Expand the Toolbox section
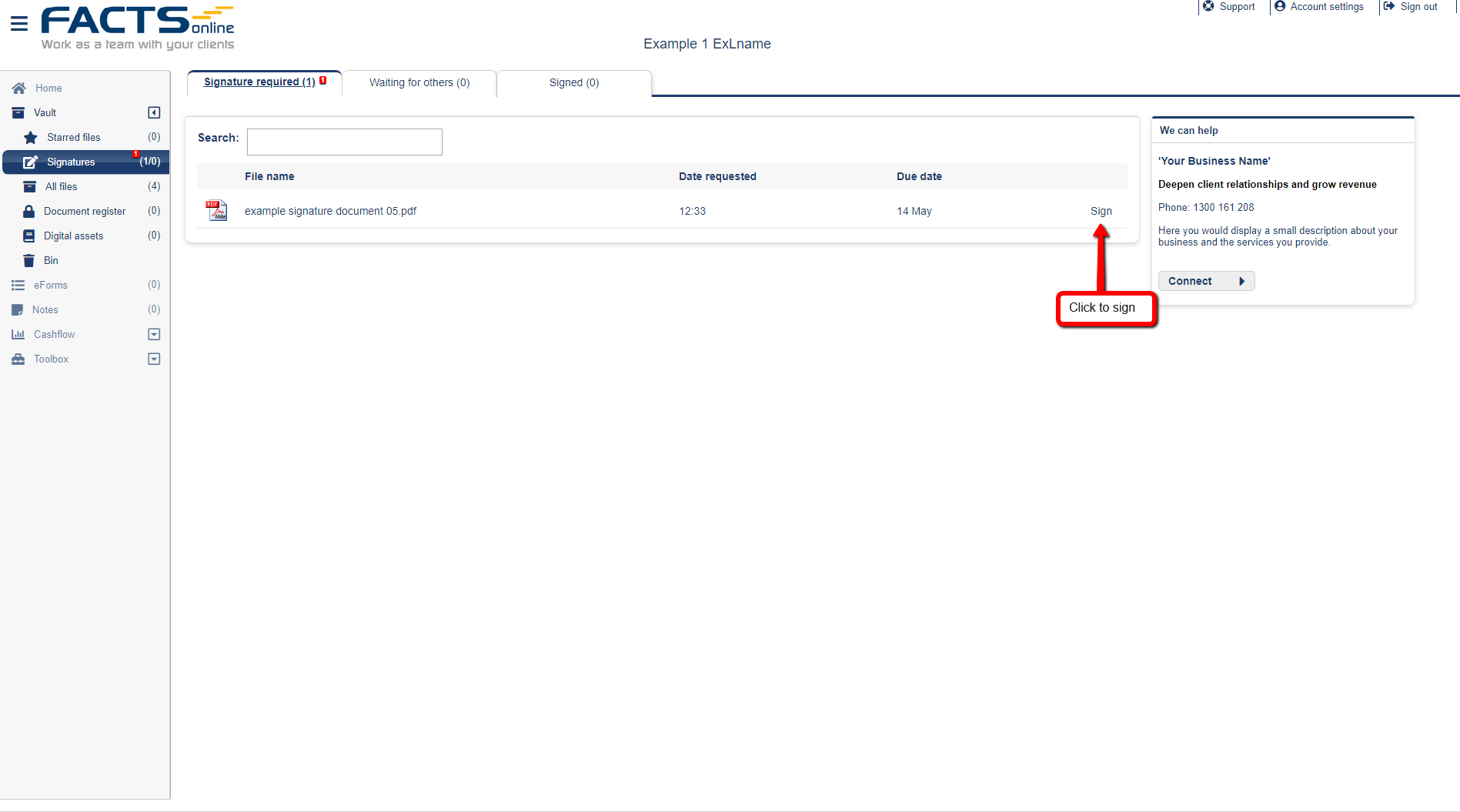 pos(154,359)
